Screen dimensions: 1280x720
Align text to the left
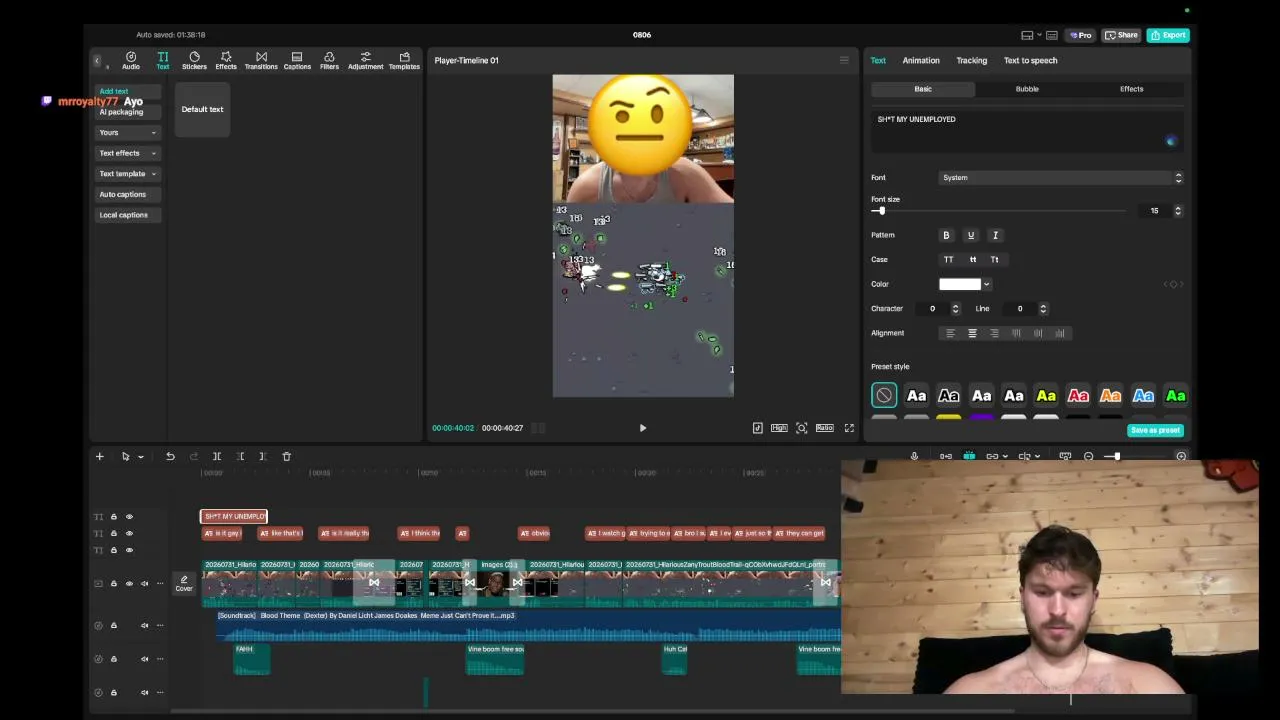pyautogui.click(x=950, y=333)
